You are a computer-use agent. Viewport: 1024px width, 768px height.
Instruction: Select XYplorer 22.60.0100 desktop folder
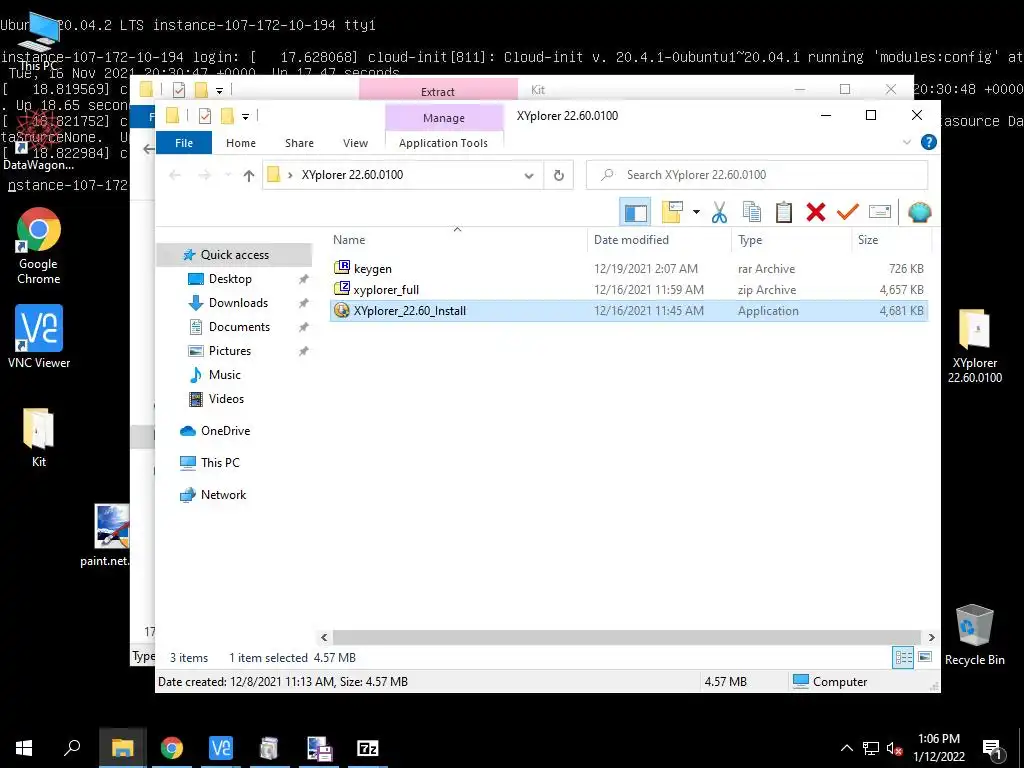pos(974,346)
